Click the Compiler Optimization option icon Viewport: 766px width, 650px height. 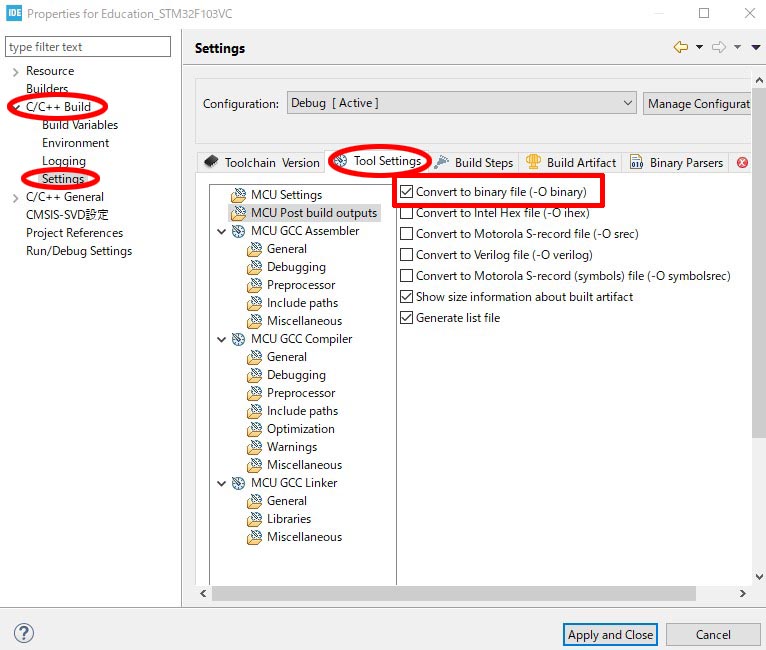255,429
